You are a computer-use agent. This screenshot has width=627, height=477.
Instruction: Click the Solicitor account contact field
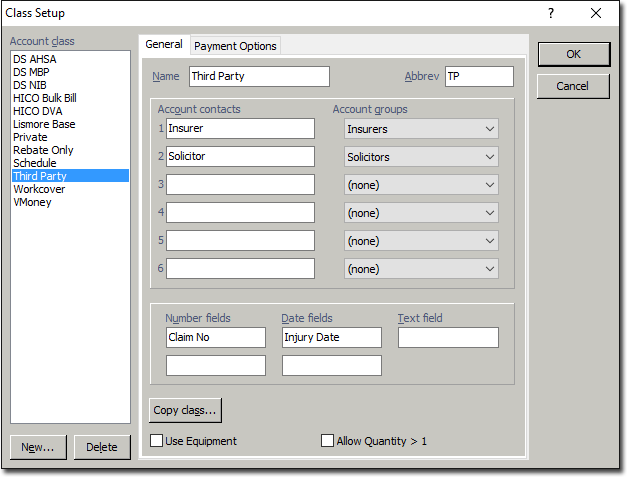240,156
